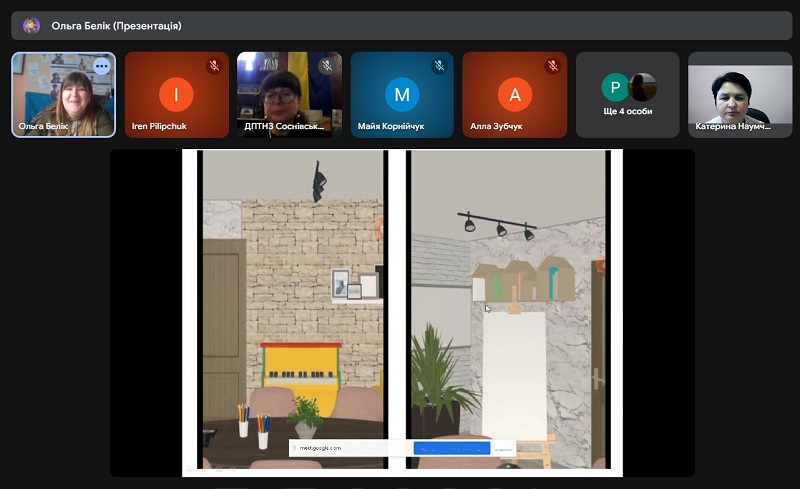Select Катерина Наумч's video tile
The height and width of the screenshot is (489, 800).
(739, 95)
